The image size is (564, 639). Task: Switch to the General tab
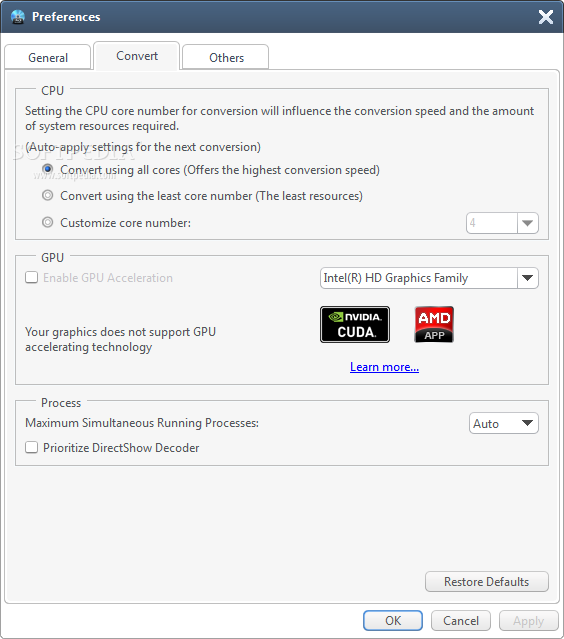[48, 57]
